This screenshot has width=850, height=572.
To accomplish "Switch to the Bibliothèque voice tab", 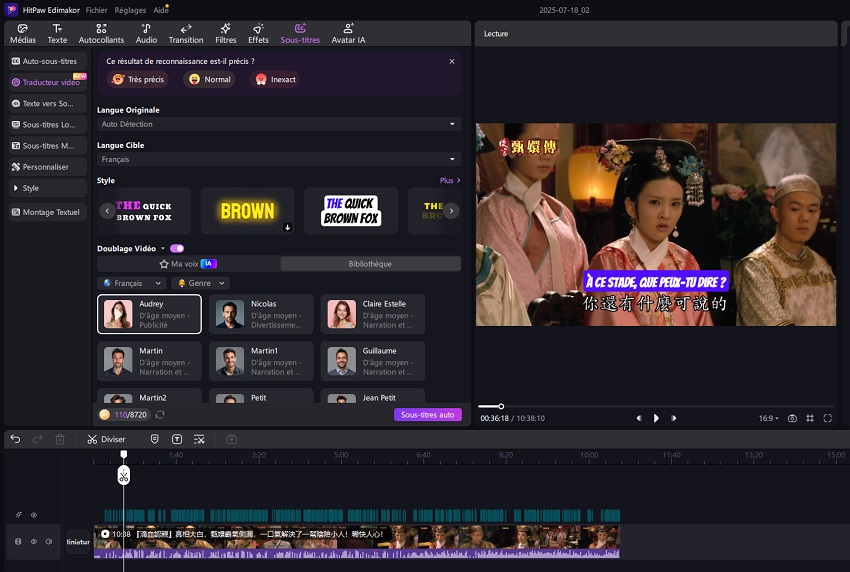I will point(370,264).
